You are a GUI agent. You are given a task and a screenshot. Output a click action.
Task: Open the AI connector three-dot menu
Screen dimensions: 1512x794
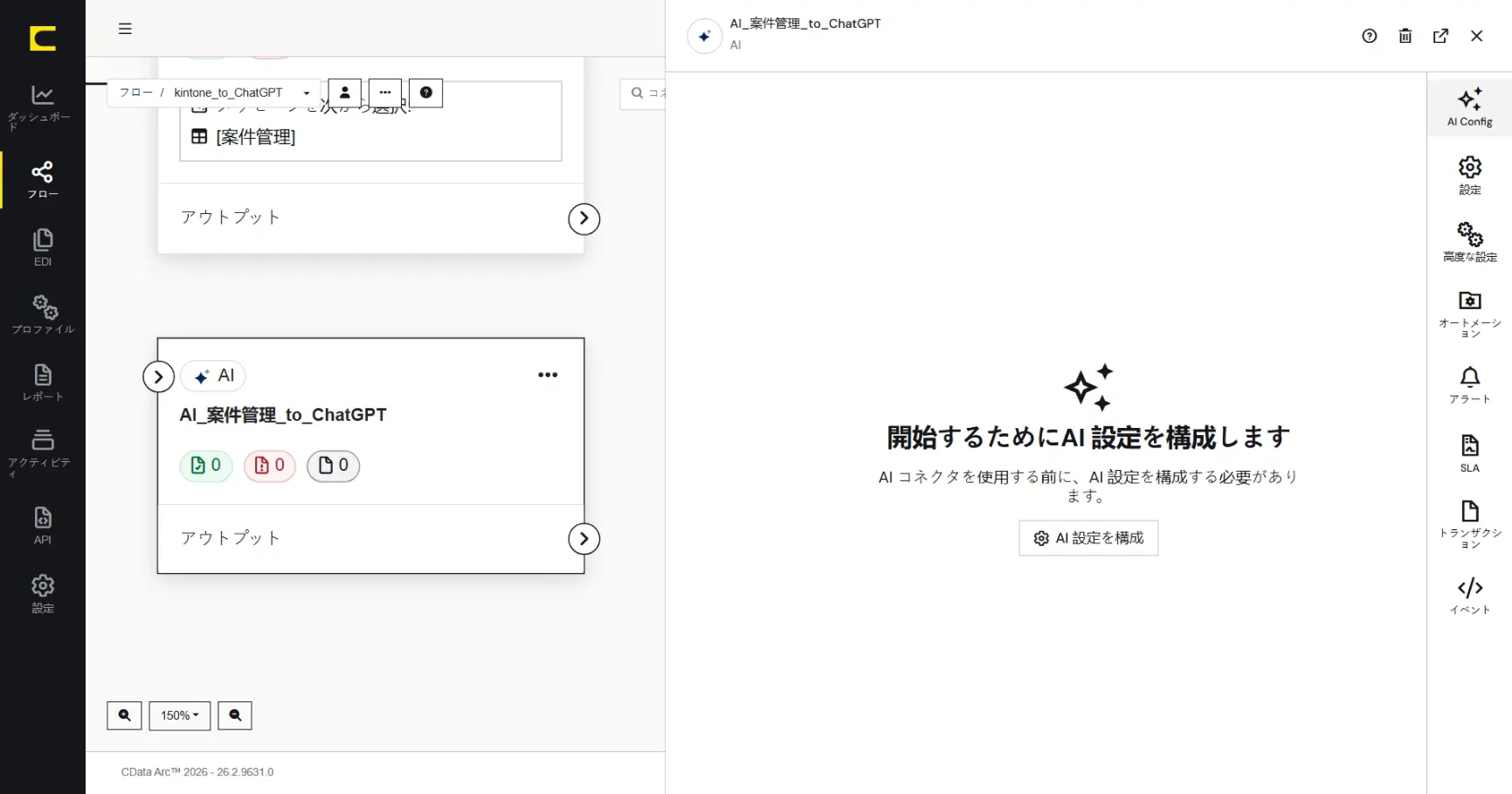[548, 375]
